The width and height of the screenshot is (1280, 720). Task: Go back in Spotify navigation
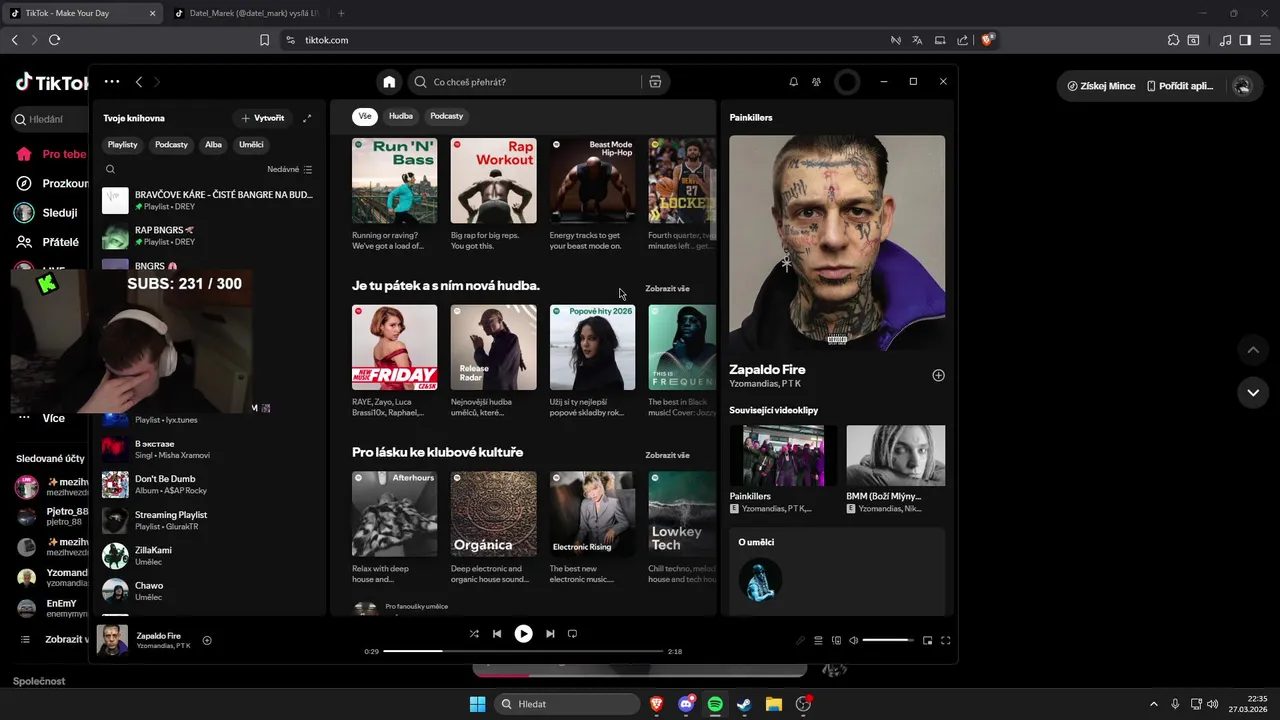click(x=139, y=82)
